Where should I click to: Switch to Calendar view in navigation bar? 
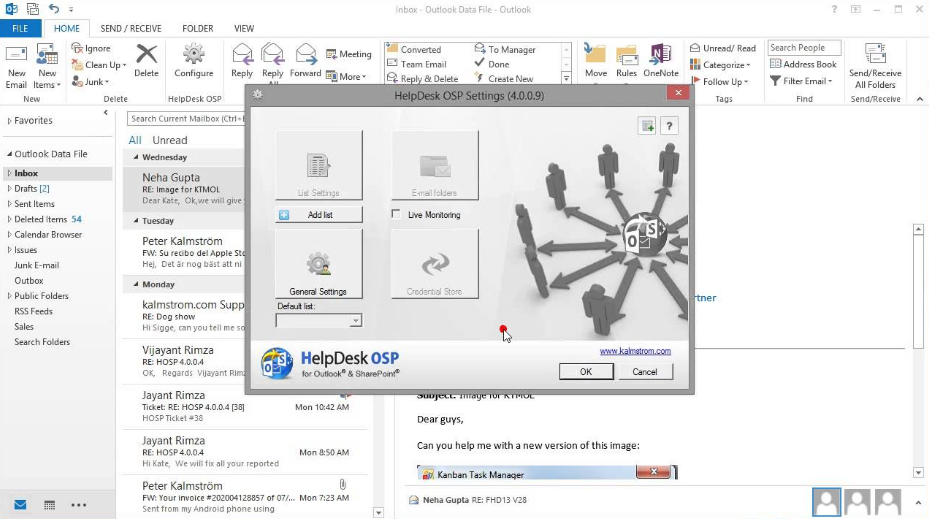tap(49, 505)
